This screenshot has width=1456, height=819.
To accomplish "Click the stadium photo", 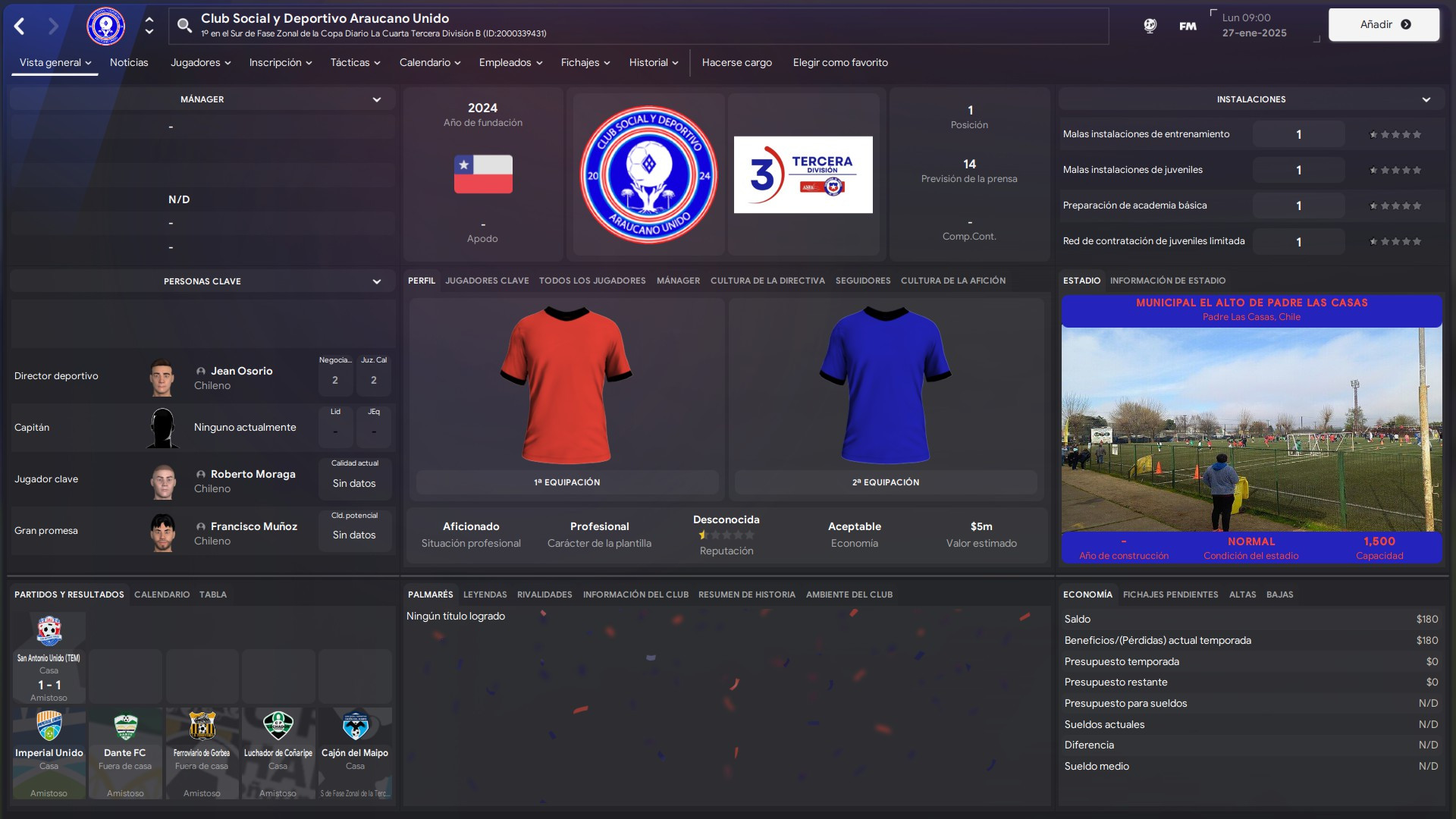I will pyautogui.click(x=1251, y=429).
